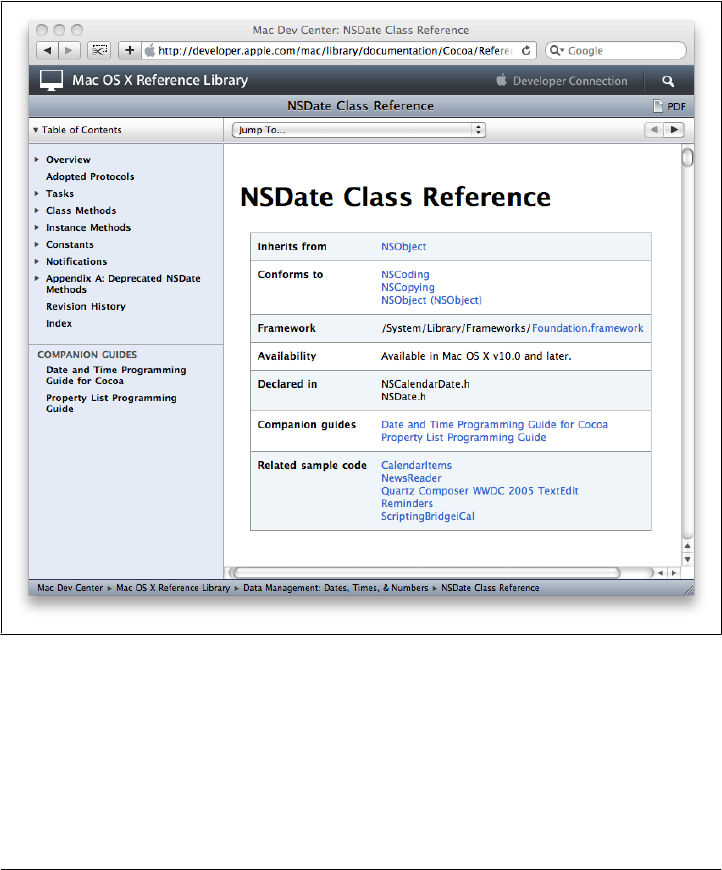Click the vertical scrollbar up arrow

tap(687, 545)
